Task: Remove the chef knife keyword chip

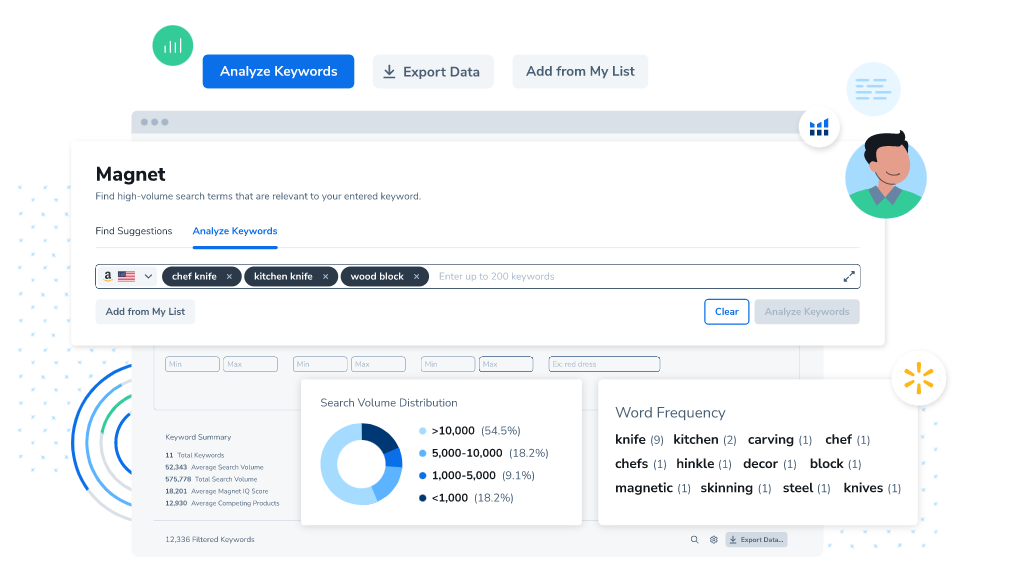Action: (x=229, y=277)
